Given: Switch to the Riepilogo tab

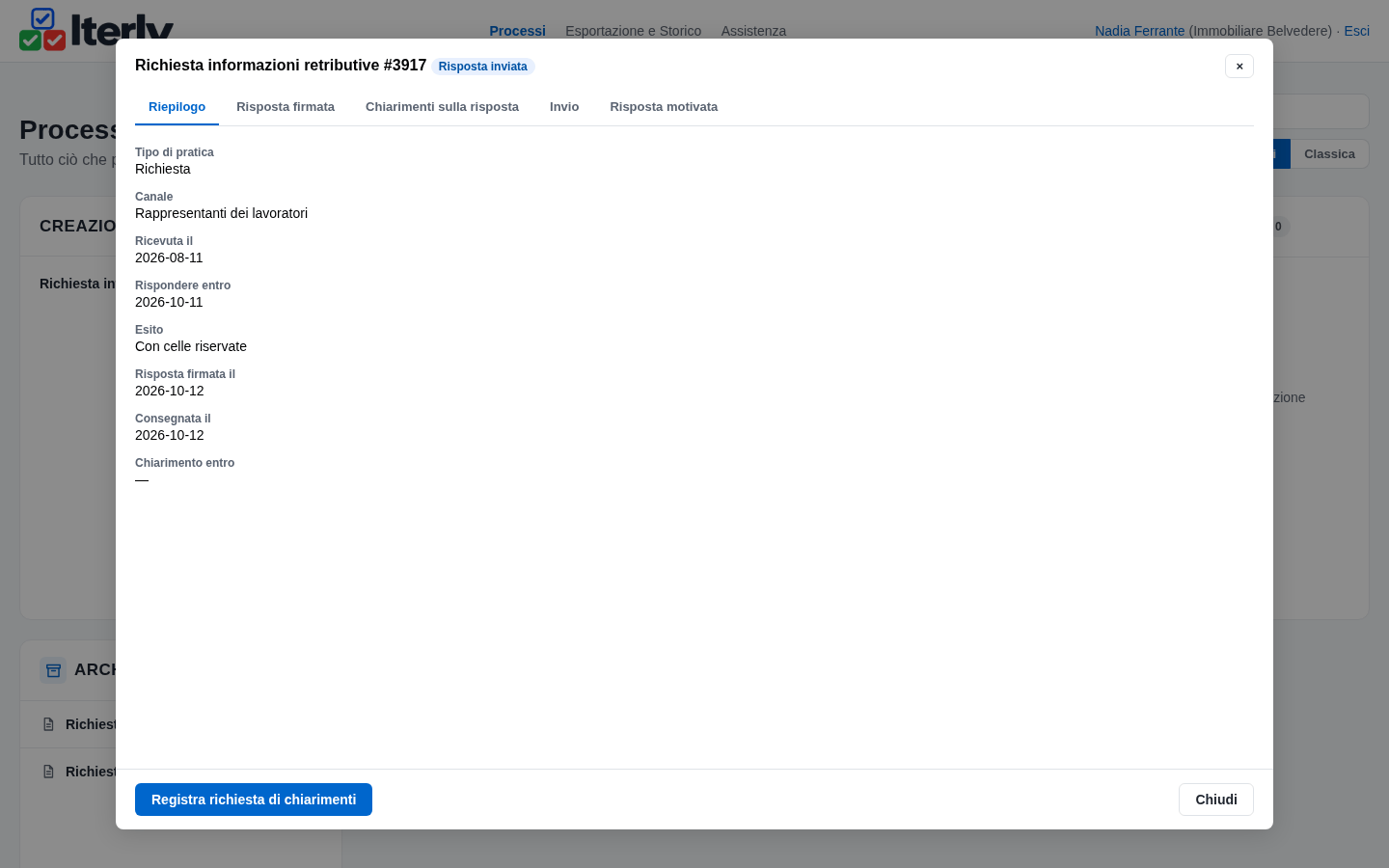Looking at the screenshot, I should 177,107.
